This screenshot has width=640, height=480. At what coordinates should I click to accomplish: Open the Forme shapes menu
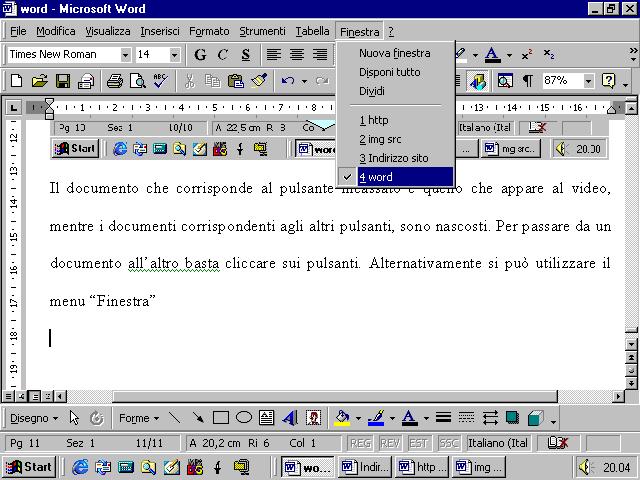click(x=139, y=418)
